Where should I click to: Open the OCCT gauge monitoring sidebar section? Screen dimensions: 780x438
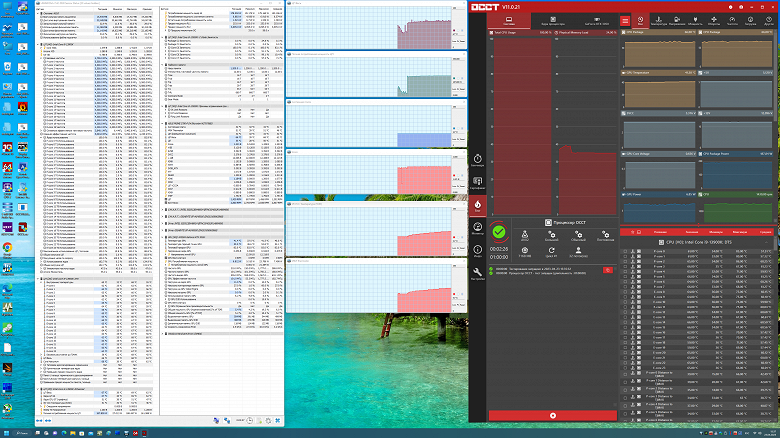coord(478,228)
